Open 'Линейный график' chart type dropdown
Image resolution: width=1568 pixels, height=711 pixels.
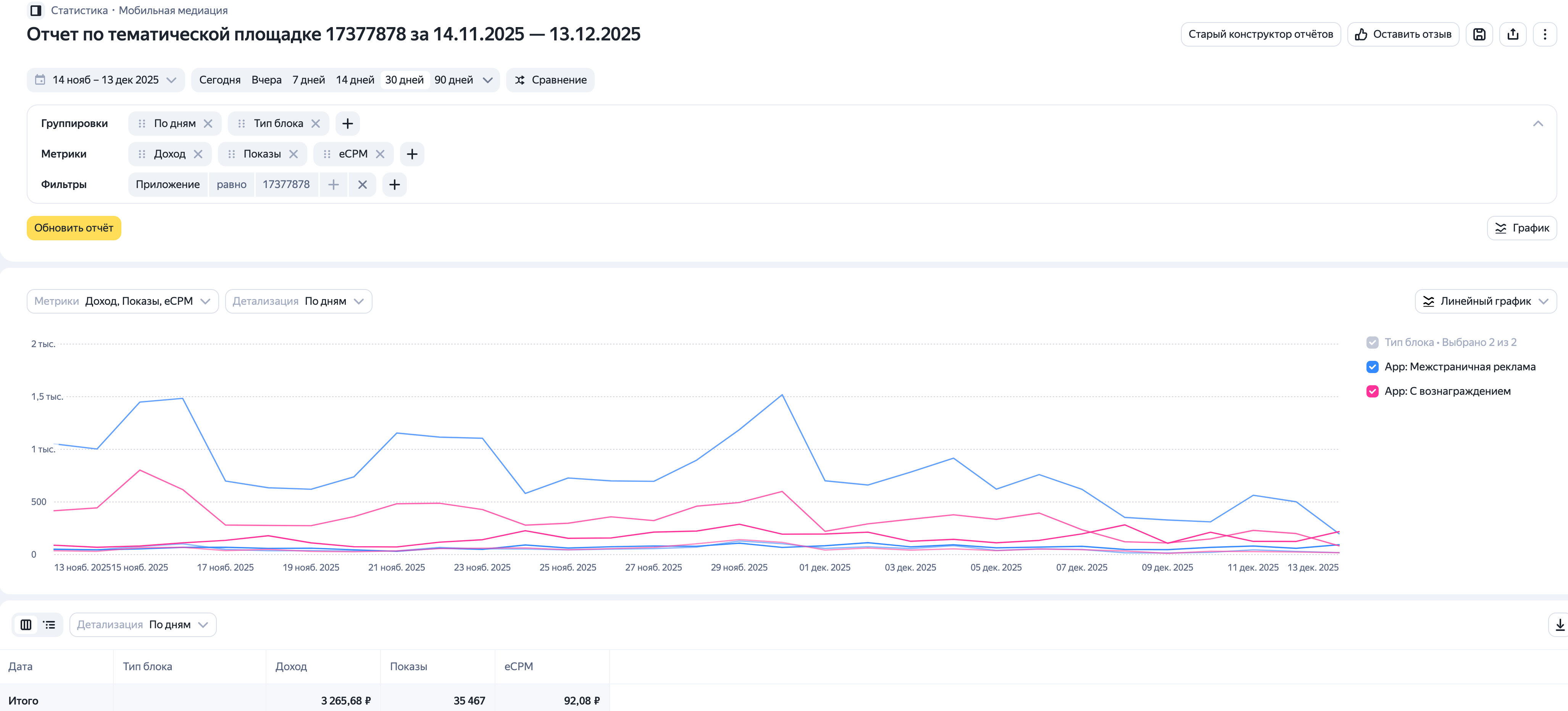click(1485, 301)
